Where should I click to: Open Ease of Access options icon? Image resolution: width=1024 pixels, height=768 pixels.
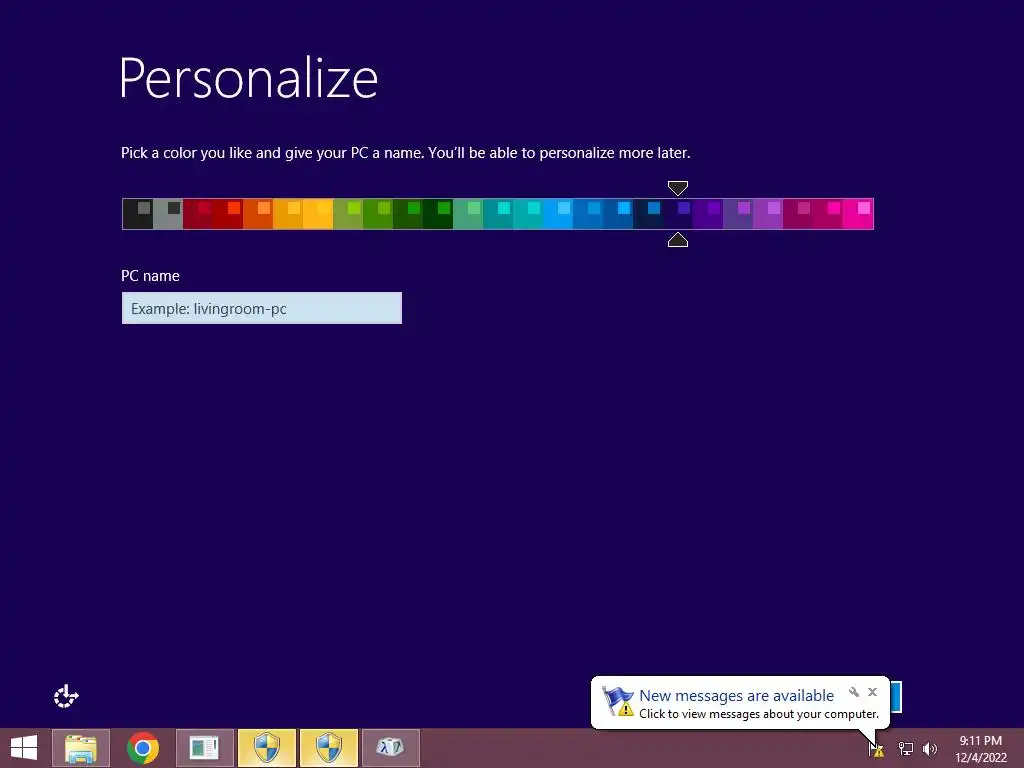(x=66, y=697)
